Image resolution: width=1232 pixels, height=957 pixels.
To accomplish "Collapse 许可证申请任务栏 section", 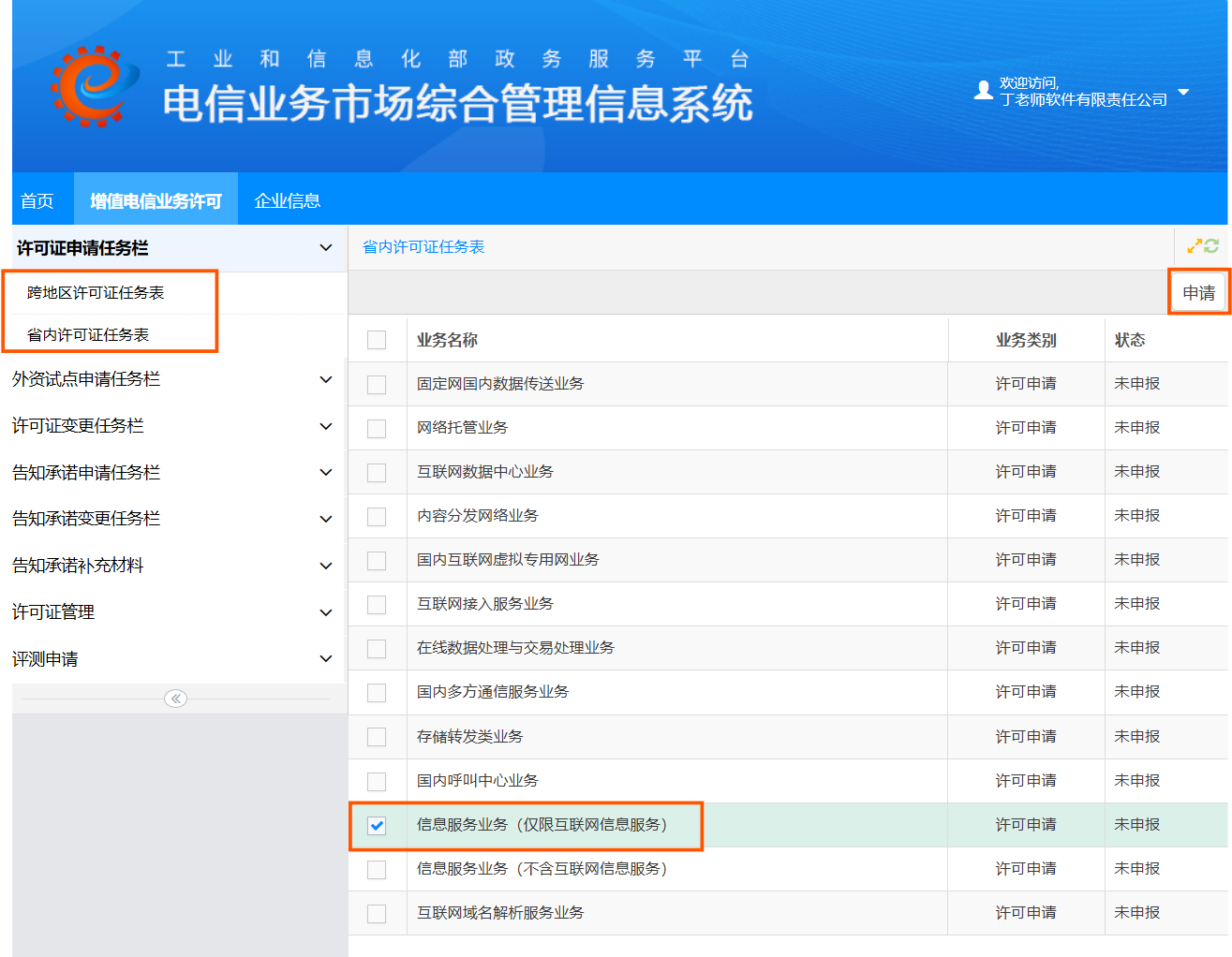I will click(325, 248).
